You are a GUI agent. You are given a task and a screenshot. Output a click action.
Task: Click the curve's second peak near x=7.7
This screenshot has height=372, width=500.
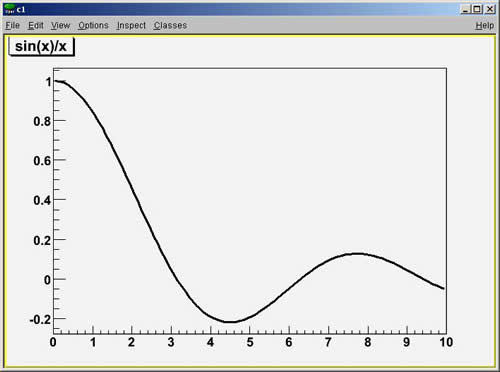pos(357,254)
